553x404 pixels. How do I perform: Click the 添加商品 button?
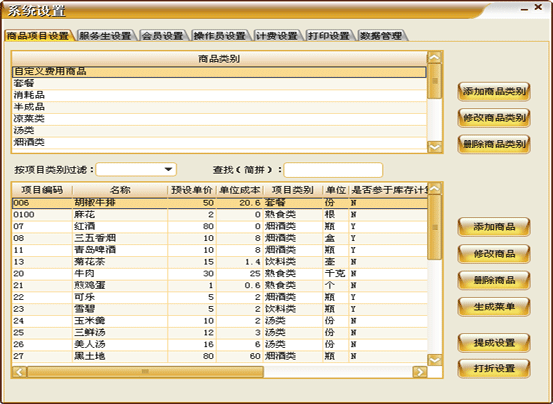coord(494,227)
